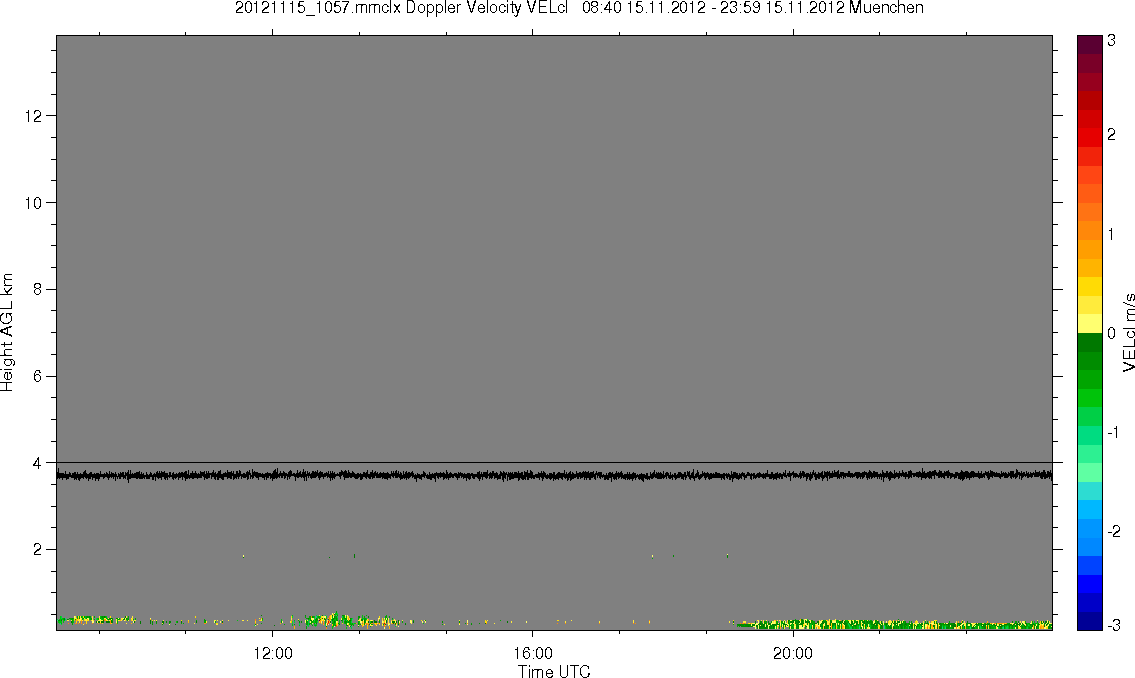Image resolution: width=1135 pixels, height=678 pixels.
Task: Click the height tick label 8
Action: click(37, 289)
